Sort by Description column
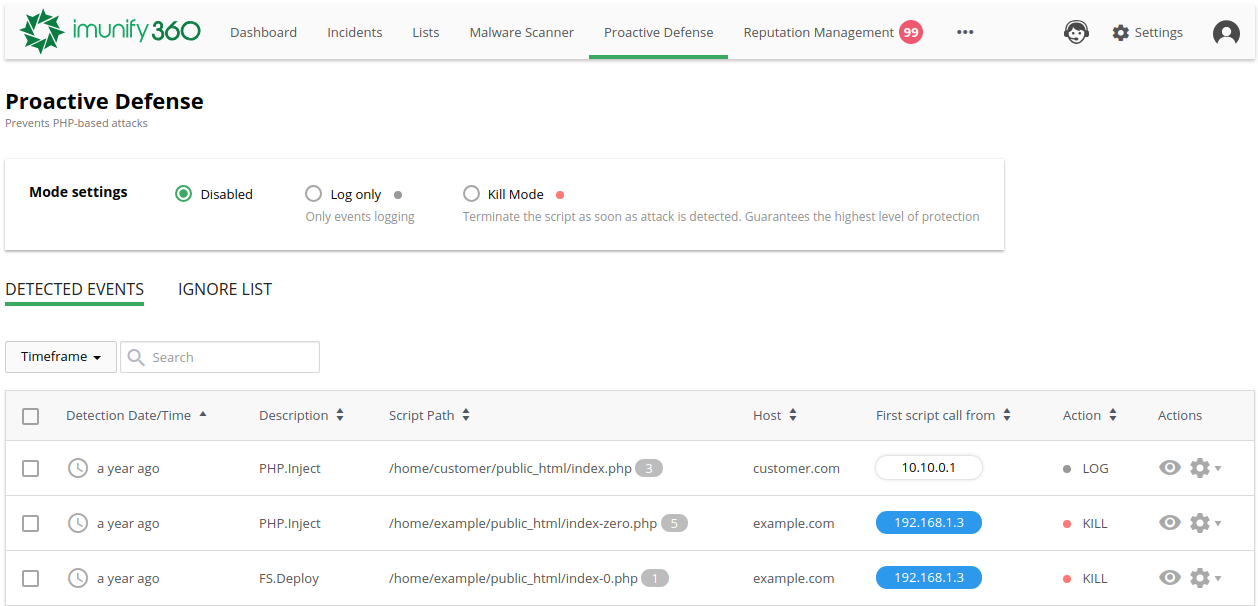1258x606 pixels. tap(301, 415)
